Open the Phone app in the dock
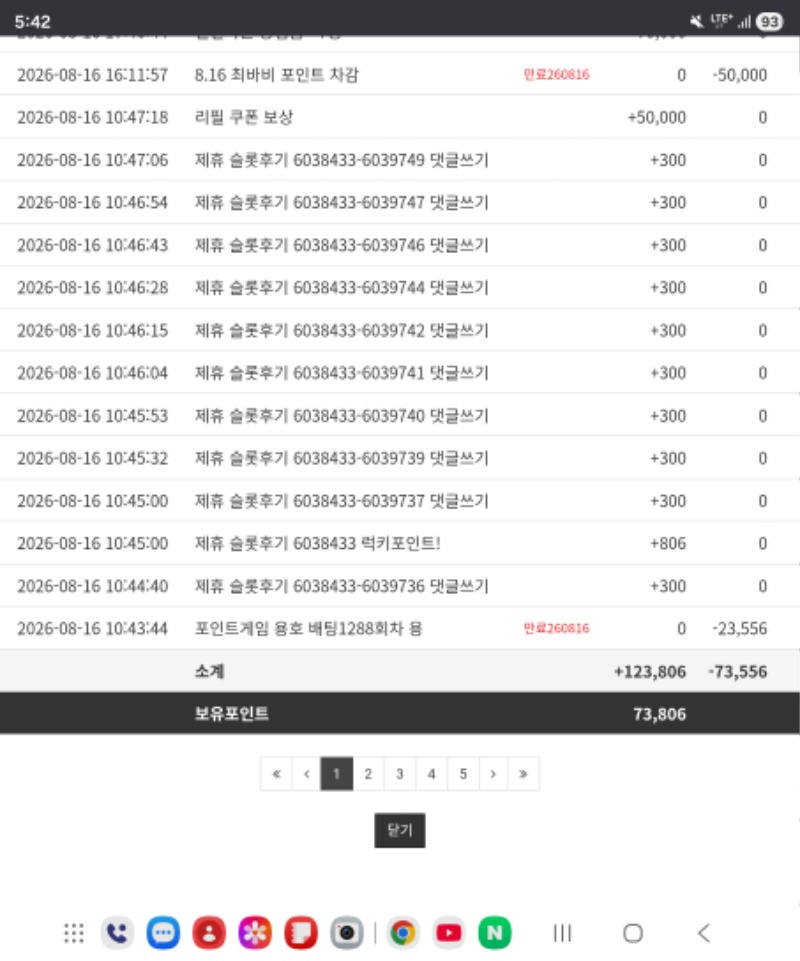 click(x=117, y=933)
